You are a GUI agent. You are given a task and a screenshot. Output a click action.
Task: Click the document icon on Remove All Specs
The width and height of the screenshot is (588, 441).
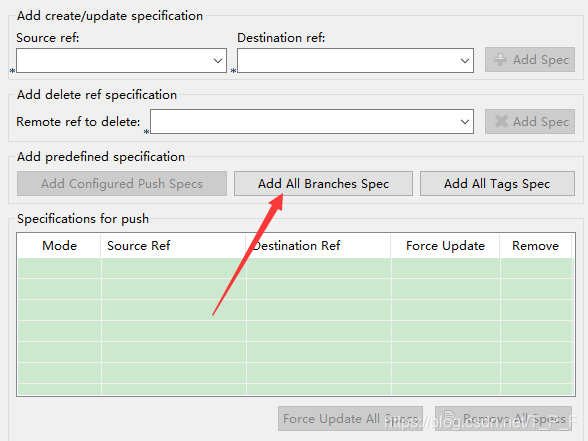pyautogui.click(x=449, y=417)
